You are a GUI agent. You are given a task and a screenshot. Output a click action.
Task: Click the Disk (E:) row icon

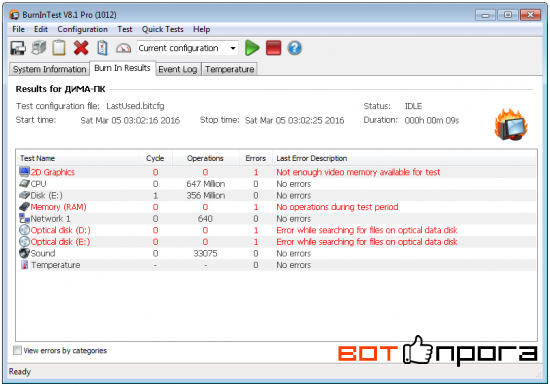pyautogui.click(x=25, y=195)
